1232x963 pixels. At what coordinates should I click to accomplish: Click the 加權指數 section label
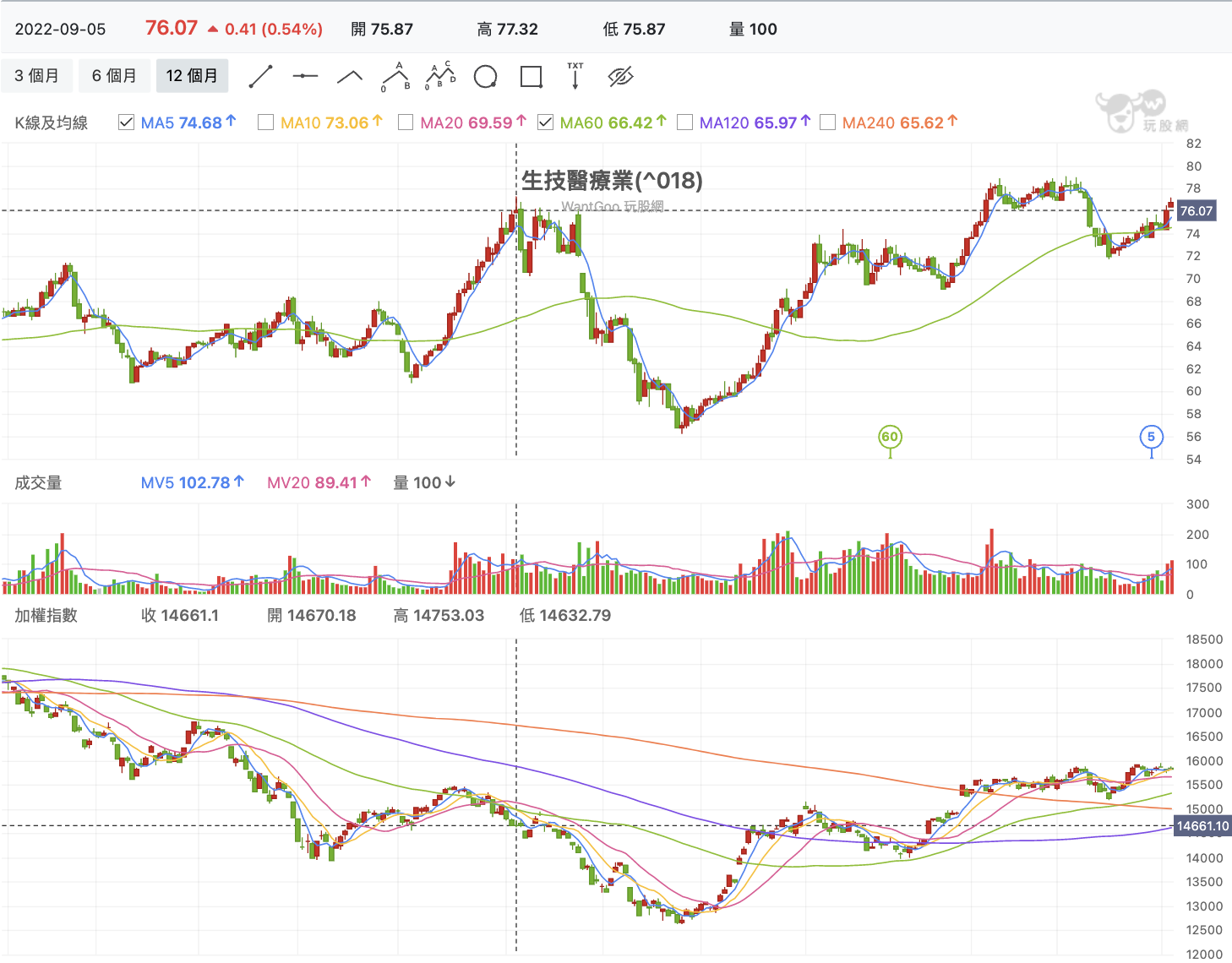[46, 615]
